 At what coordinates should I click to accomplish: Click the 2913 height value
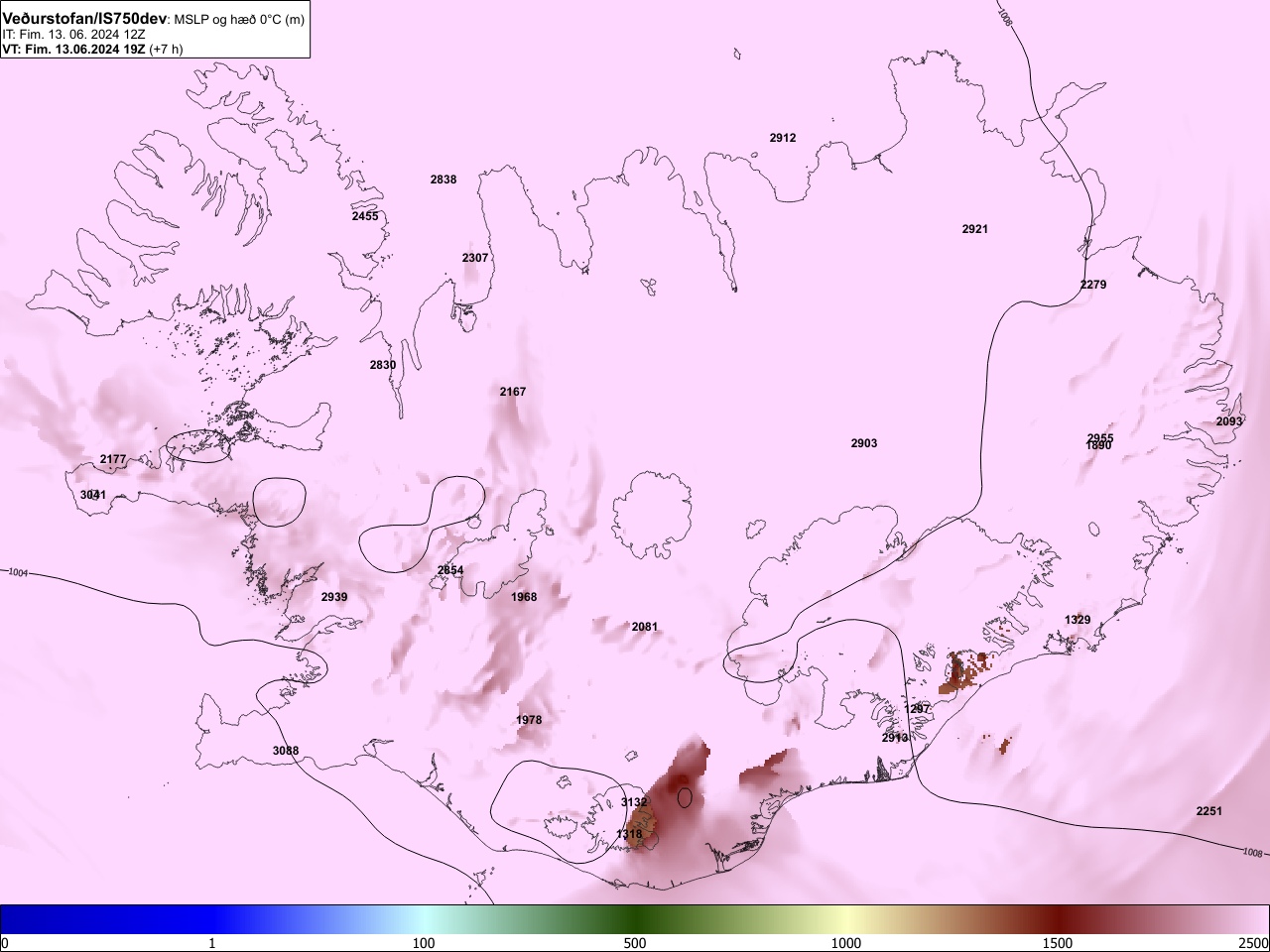point(895,738)
